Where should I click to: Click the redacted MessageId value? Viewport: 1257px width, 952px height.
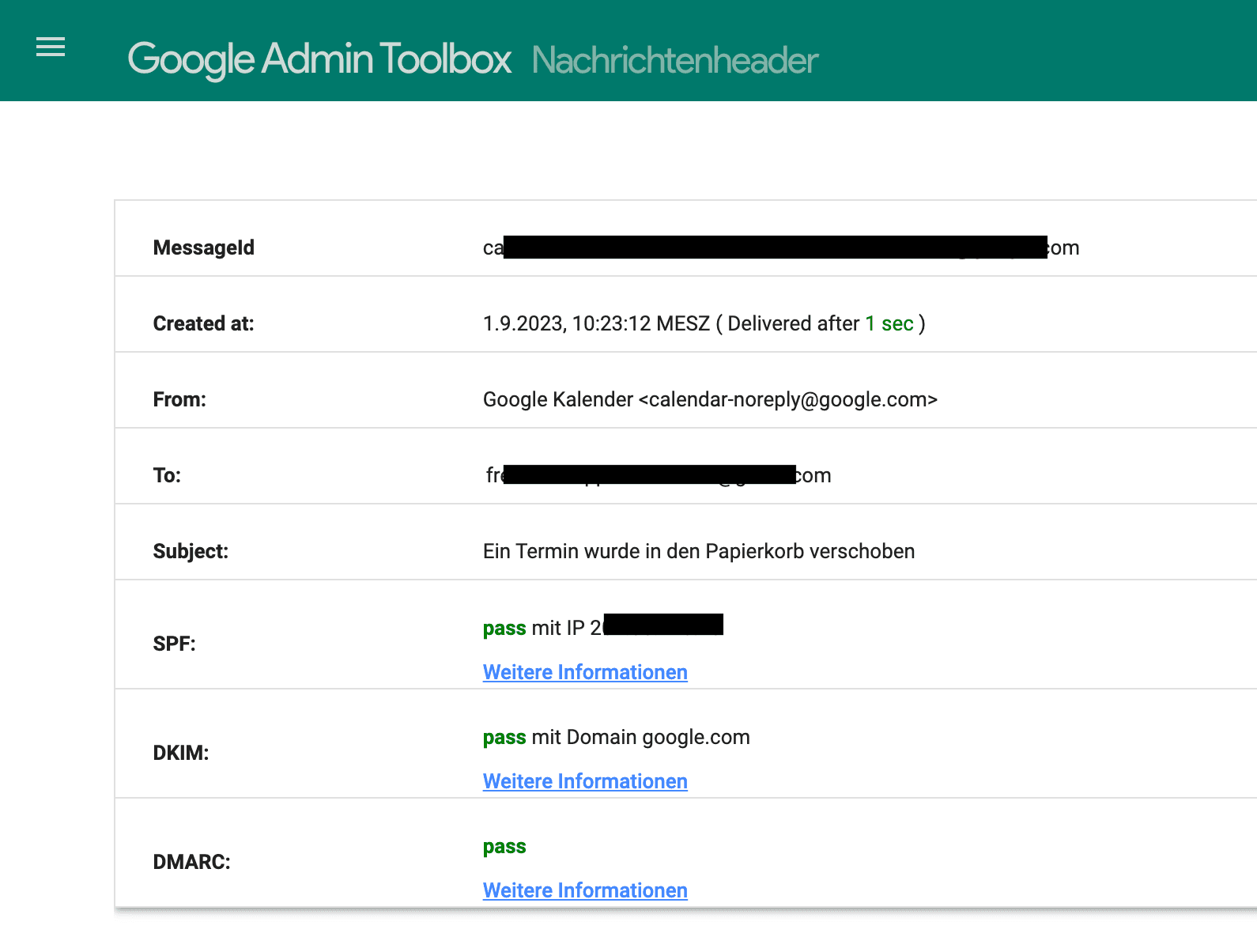pyautogui.click(x=781, y=247)
